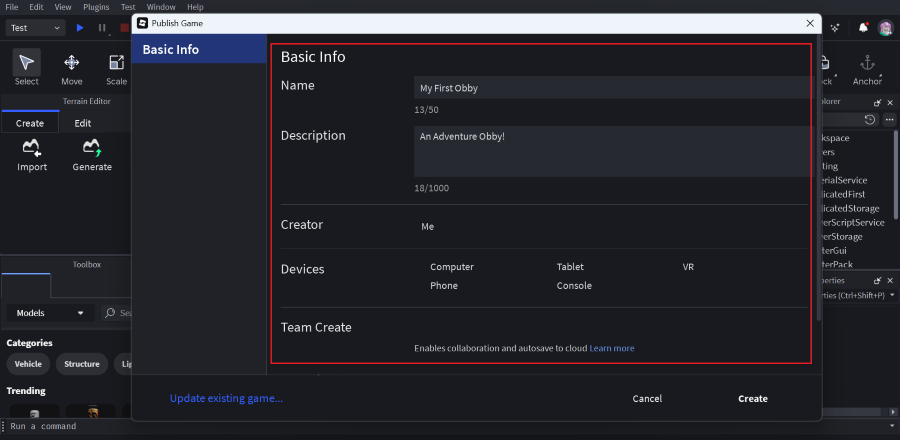Open the Explorer more options menu
Viewport: 900px width, 440px height.
[889, 120]
